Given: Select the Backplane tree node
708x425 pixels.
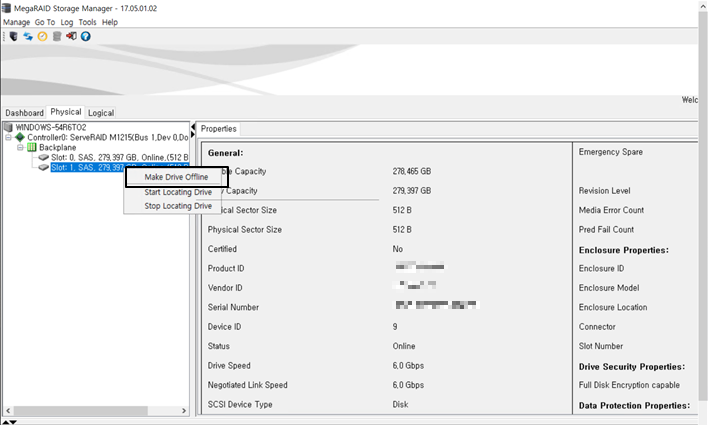Looking at the screenshot, I should 57,147.
